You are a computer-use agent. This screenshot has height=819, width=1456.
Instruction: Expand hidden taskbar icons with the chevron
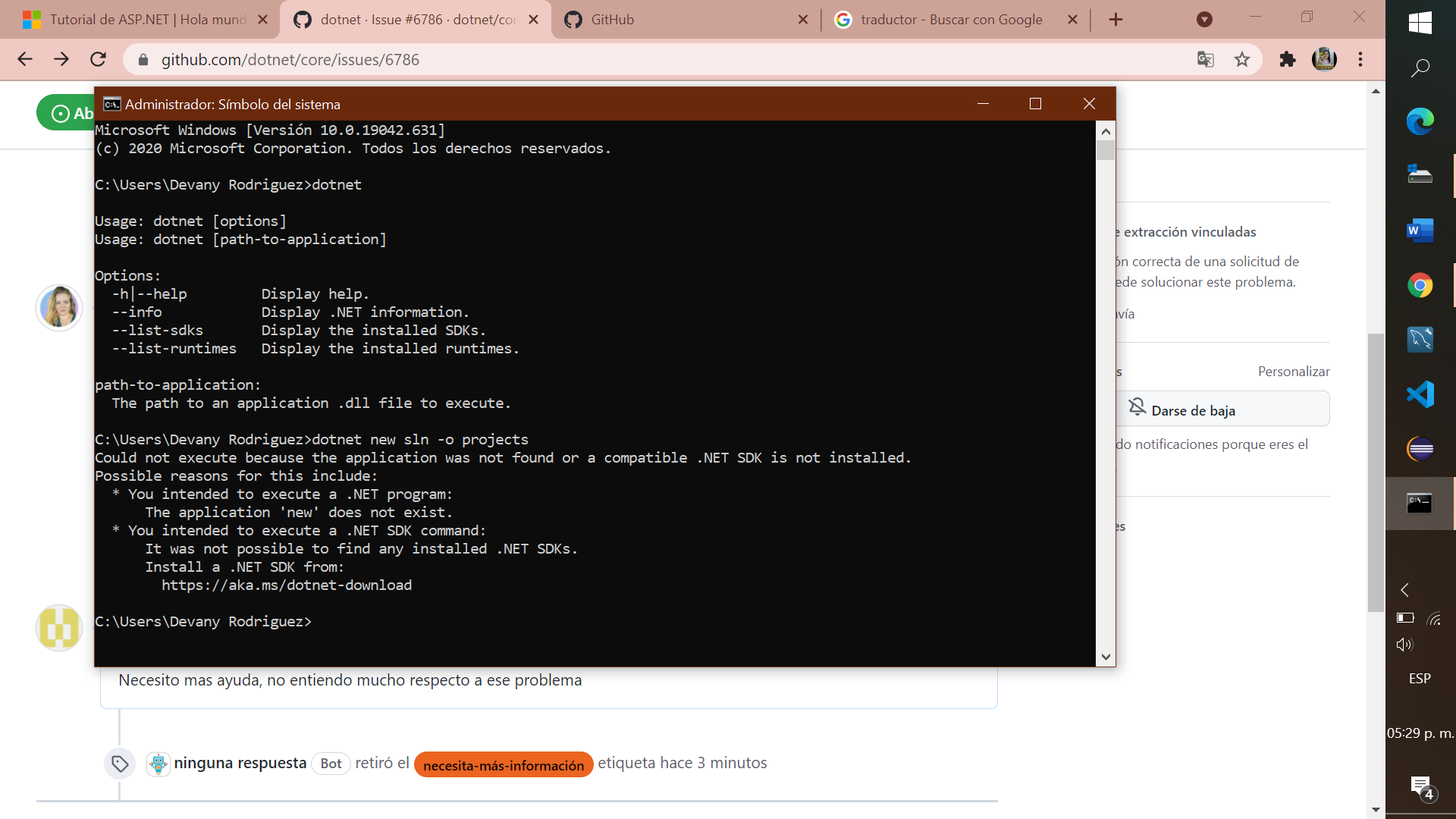coord(1404,589)
